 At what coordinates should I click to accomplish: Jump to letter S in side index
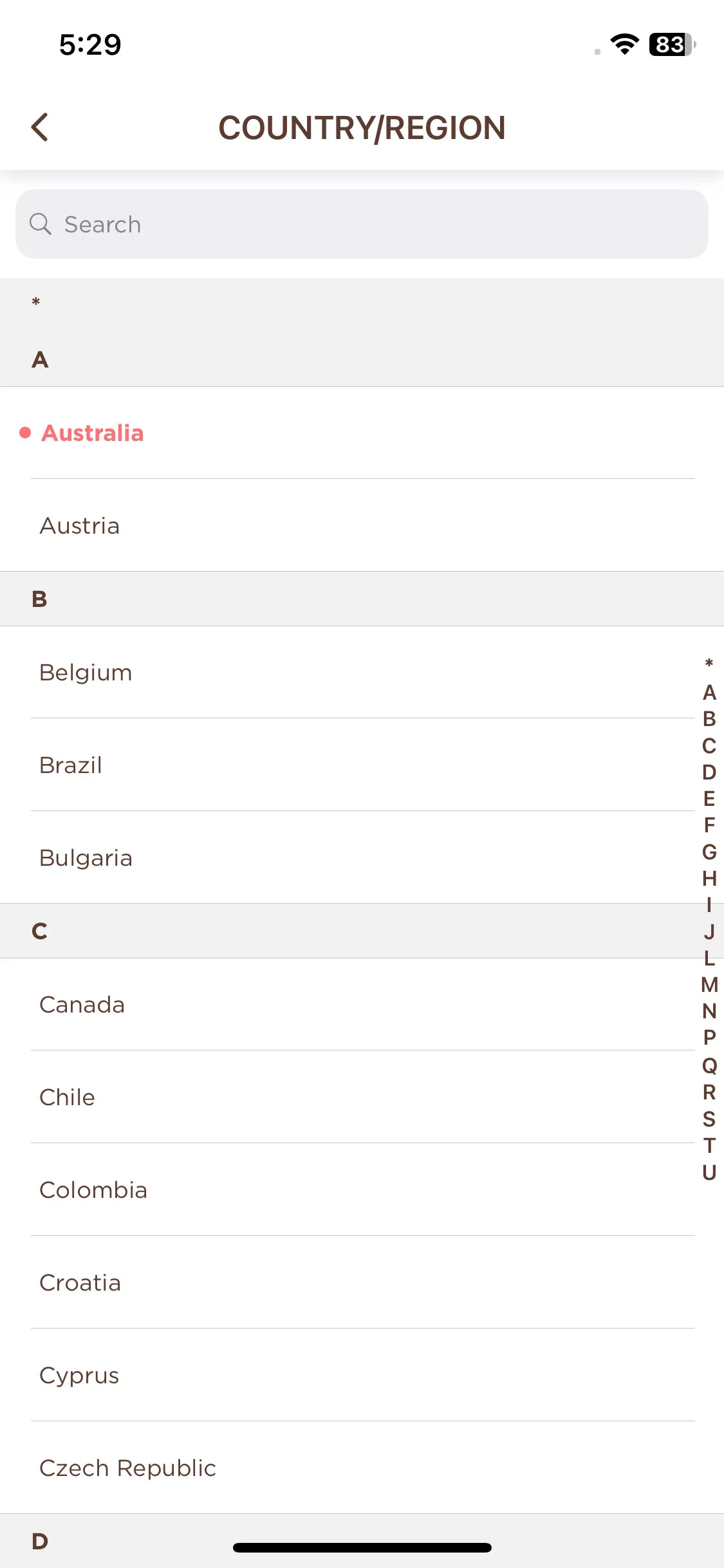709,1119
